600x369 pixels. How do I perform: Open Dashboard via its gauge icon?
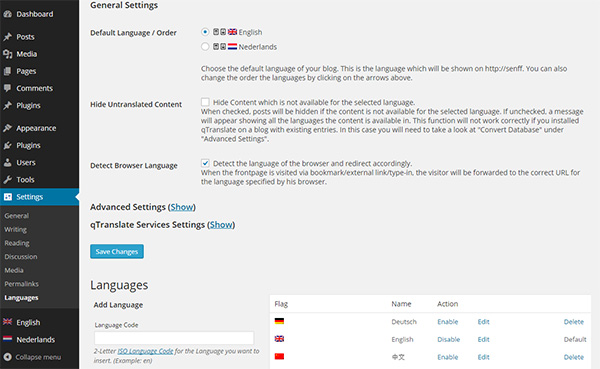(x=8, y=14)
